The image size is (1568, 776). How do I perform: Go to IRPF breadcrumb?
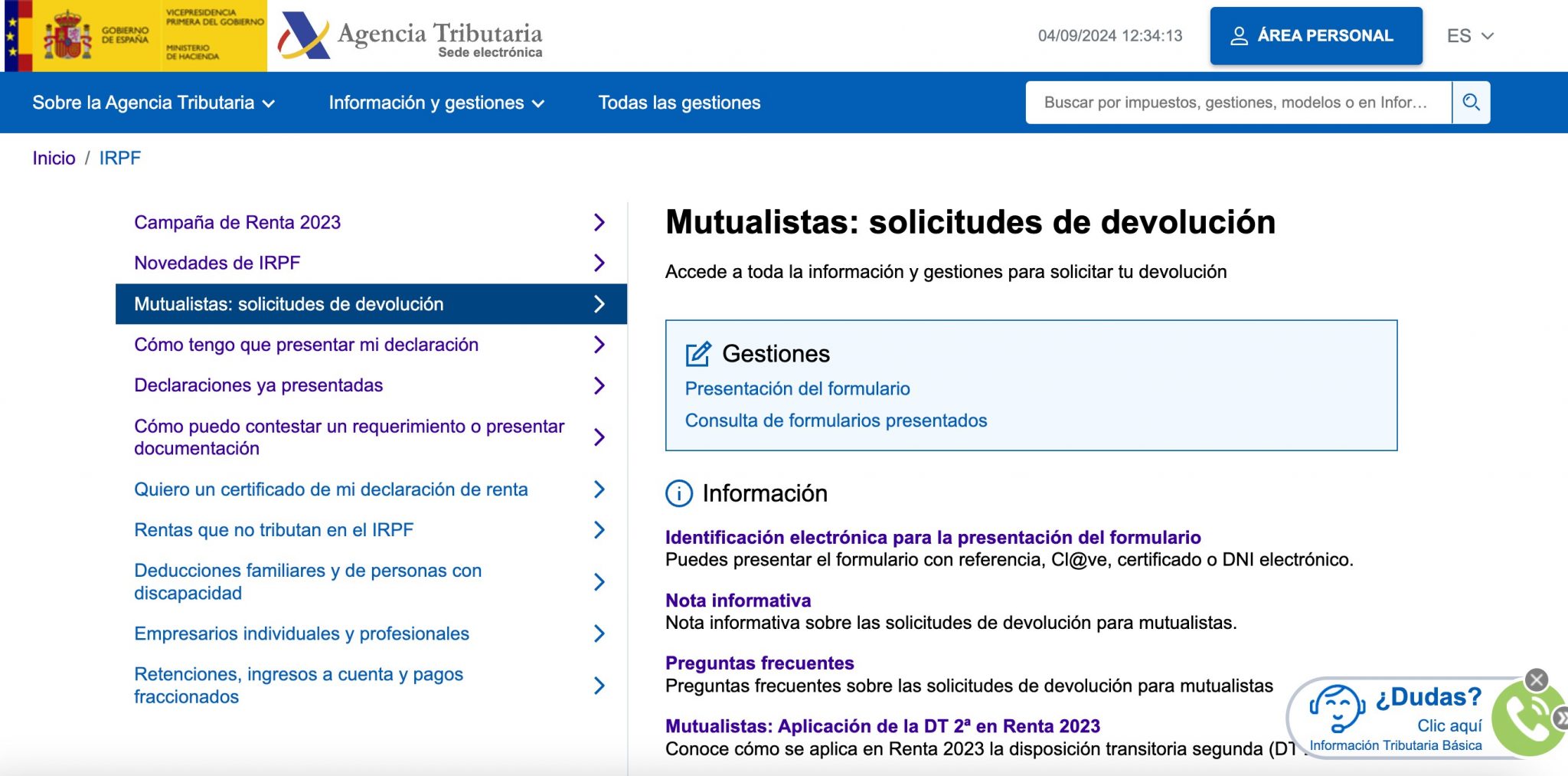coord(120,158)
